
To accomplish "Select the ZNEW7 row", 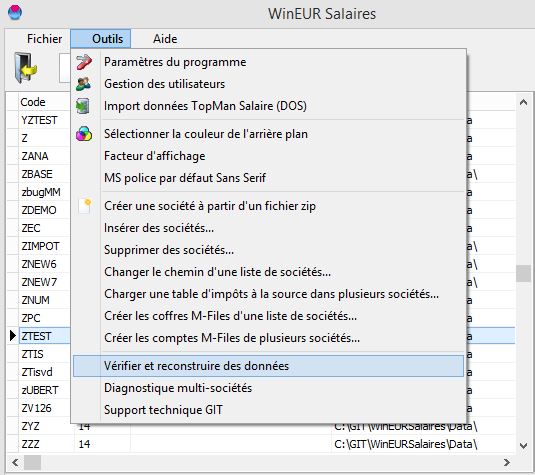I will pyautogui.click(x=39, y=282).
